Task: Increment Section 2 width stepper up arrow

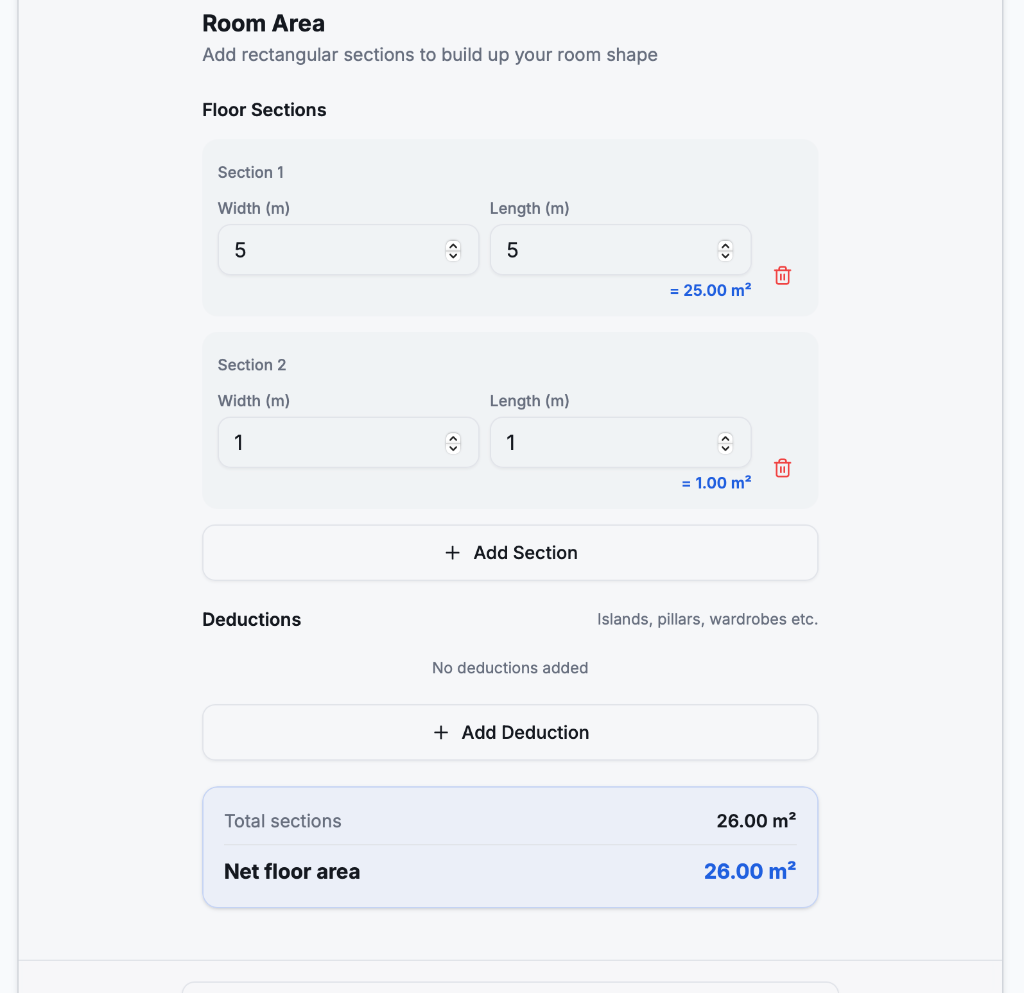Action: coord(453,438)
